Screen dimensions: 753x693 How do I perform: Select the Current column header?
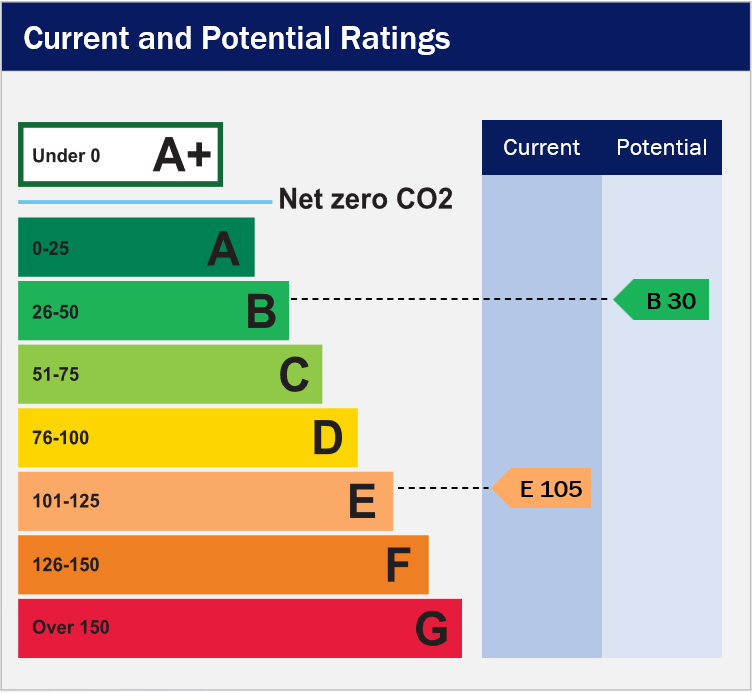point(541,148)
